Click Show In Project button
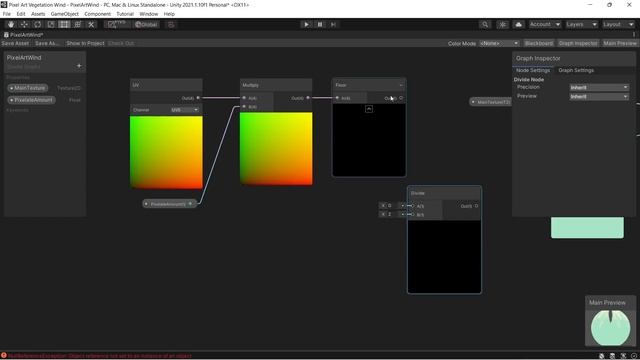 click(85, 43)
